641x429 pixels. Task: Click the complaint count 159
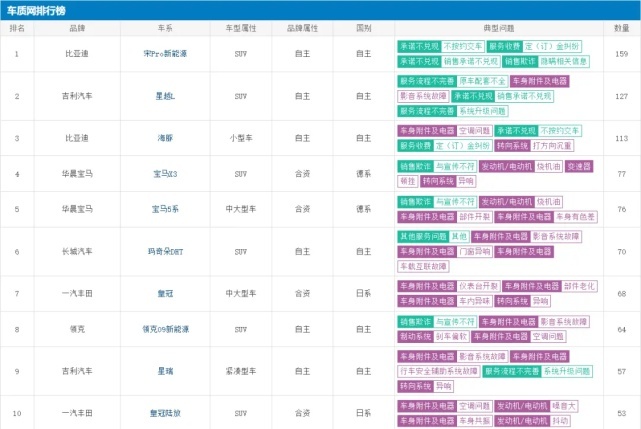click(x=621, y=54)
